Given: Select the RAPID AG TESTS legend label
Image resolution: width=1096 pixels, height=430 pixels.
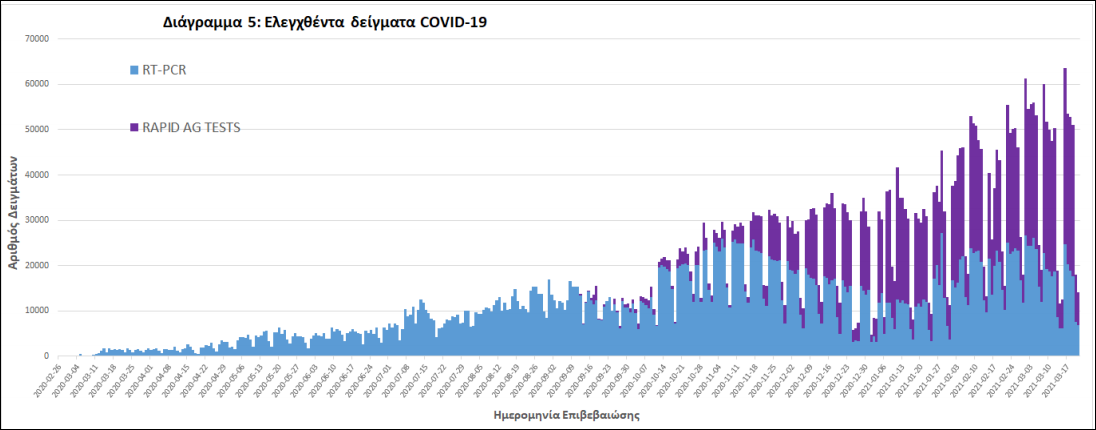Looking at the screenshot, I should (191, 127).
